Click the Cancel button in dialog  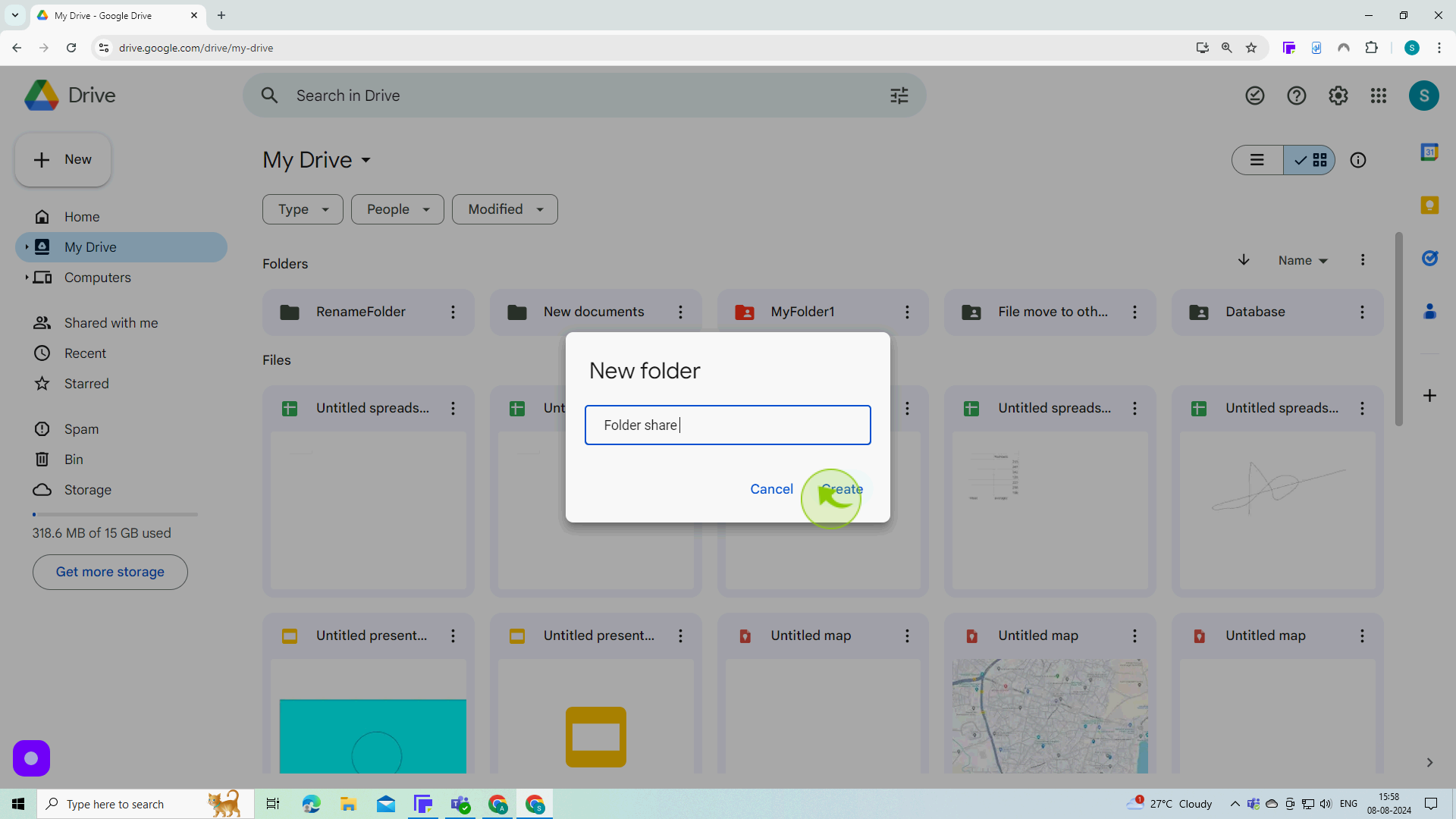[771, 489]
